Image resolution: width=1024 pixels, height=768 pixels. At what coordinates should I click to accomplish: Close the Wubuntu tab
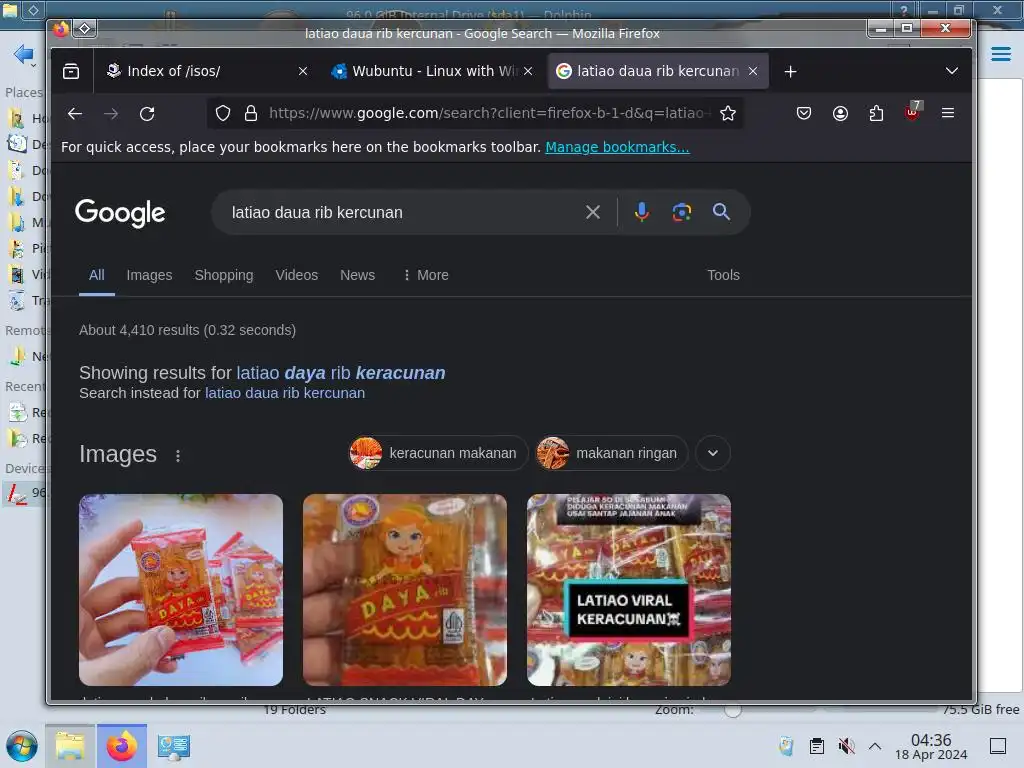(528, 71)
